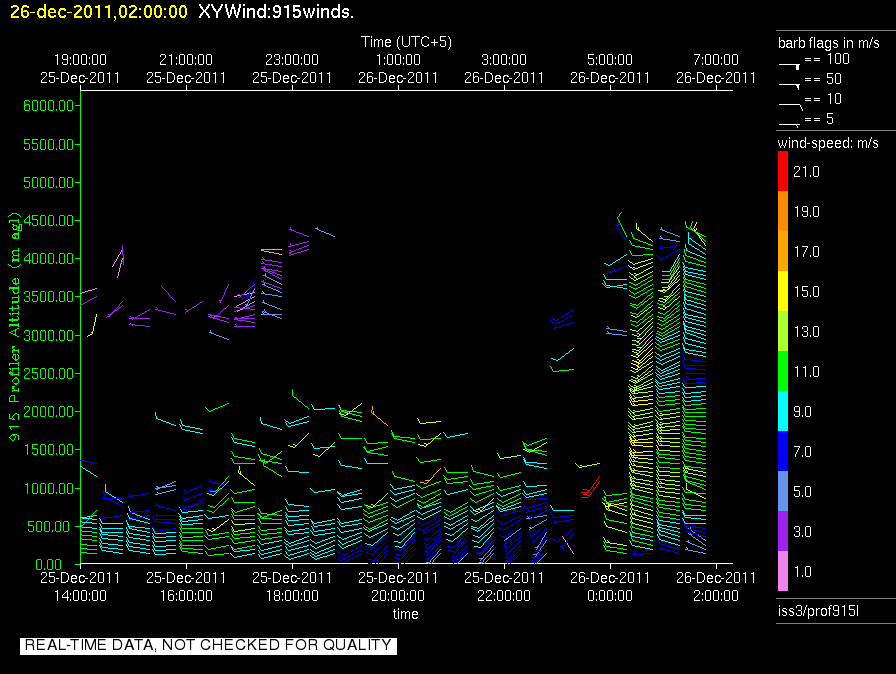Click the yellow 15.0 color swatch
The height and width of the screenshot is (674, 896).
[783, 291]
